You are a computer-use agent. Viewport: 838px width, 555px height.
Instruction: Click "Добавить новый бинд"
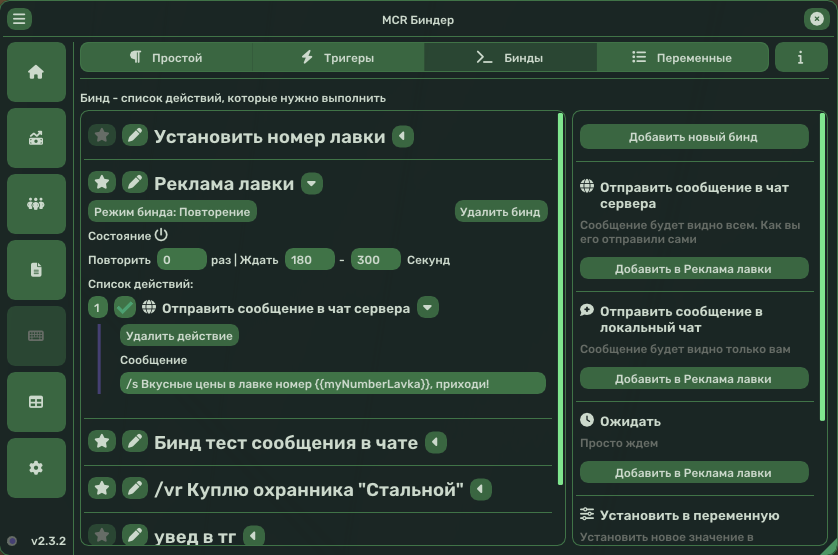coord(694,137)
